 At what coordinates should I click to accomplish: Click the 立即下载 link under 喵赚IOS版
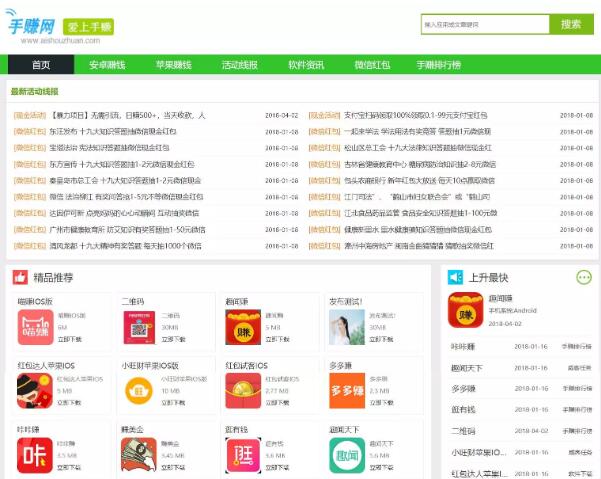point(70,339)
